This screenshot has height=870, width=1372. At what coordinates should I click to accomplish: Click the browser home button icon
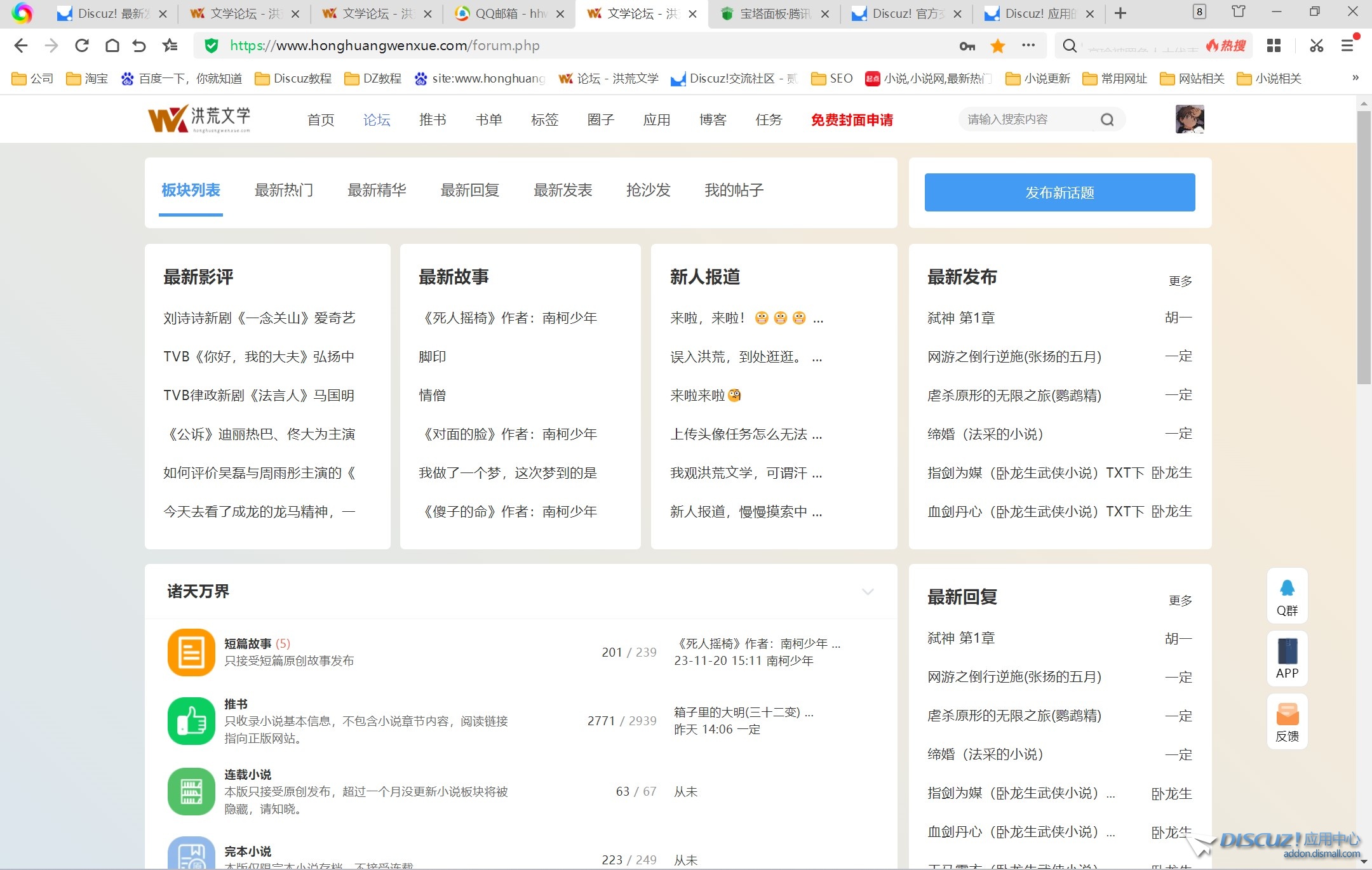112,46
